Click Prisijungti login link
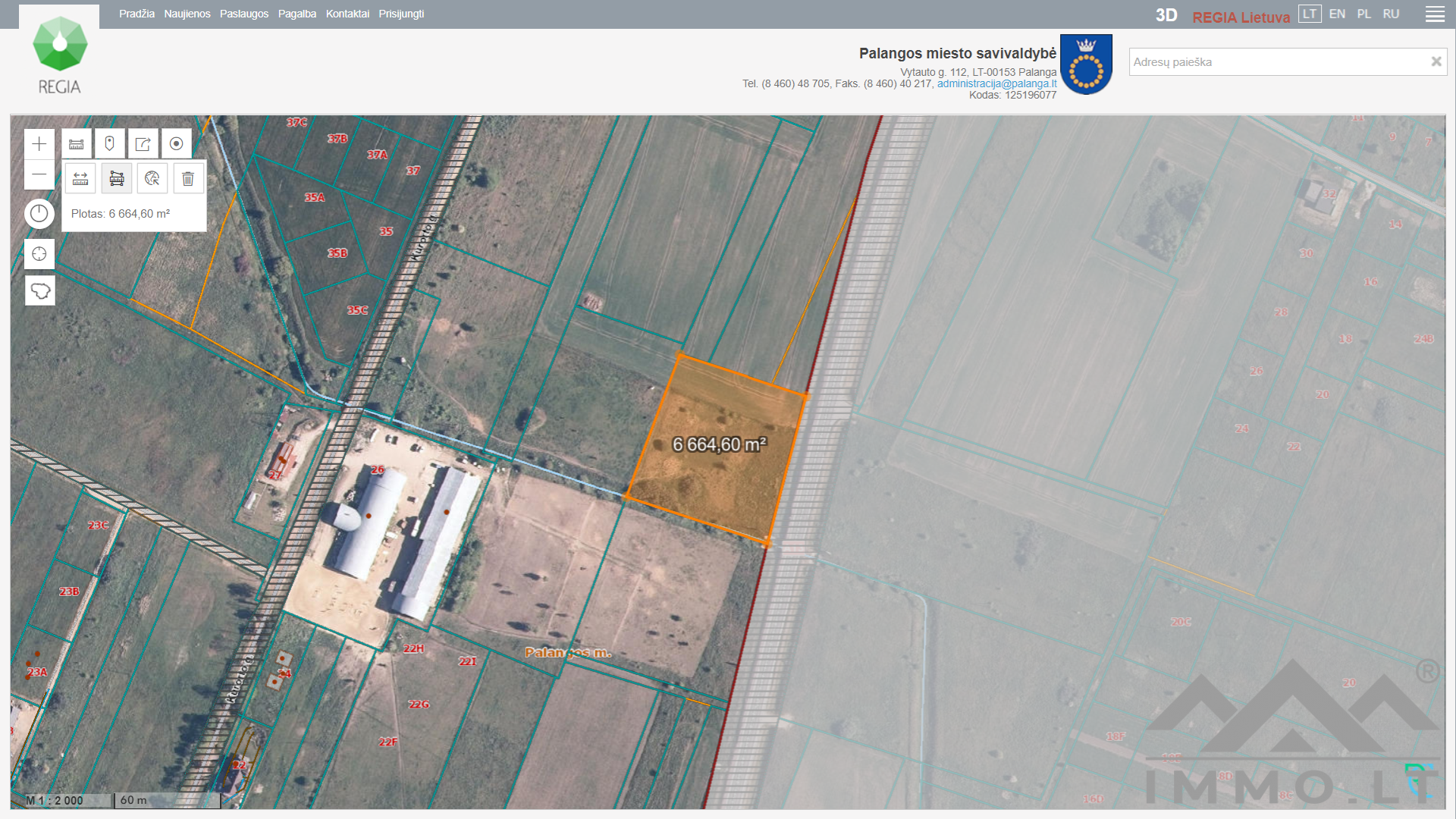 click(x=401, y=14)
